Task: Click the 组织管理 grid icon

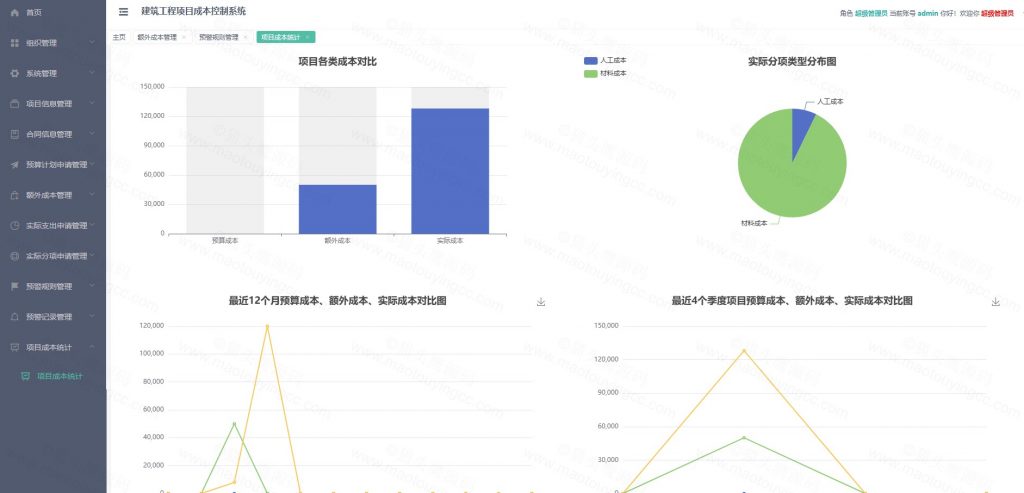Action: pyautogui.click(x=14, y=43)
